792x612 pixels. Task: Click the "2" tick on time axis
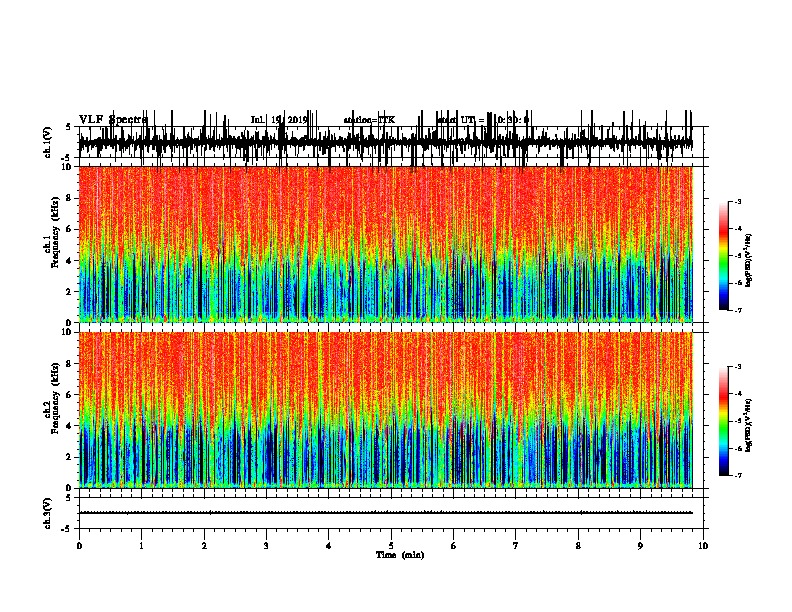point(204,545)
